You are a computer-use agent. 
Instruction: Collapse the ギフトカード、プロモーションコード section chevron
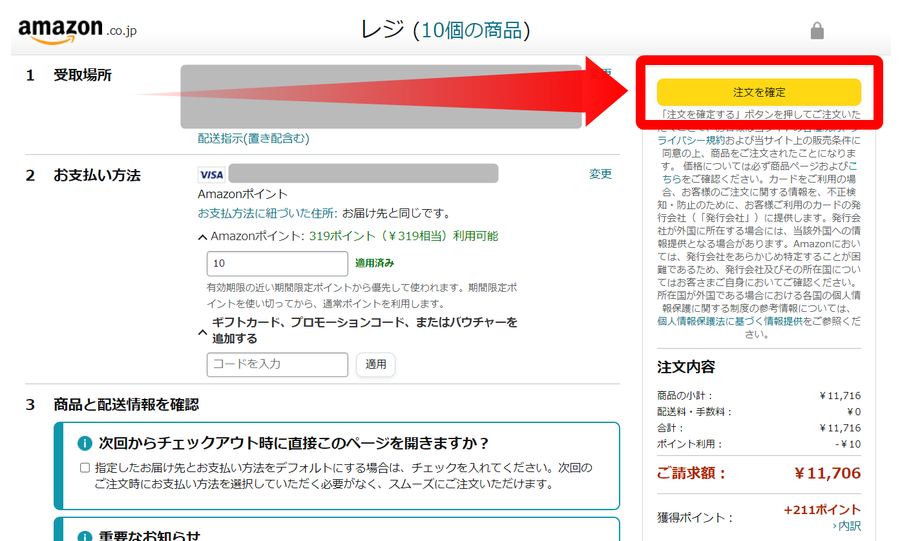click(x=202, y=332)
